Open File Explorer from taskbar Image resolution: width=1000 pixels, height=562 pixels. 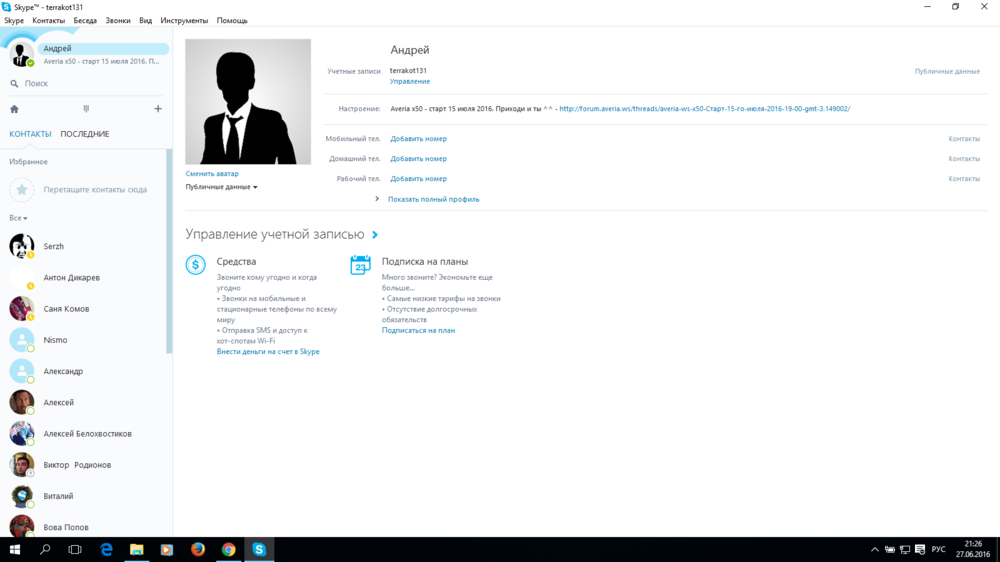[136, 549]
